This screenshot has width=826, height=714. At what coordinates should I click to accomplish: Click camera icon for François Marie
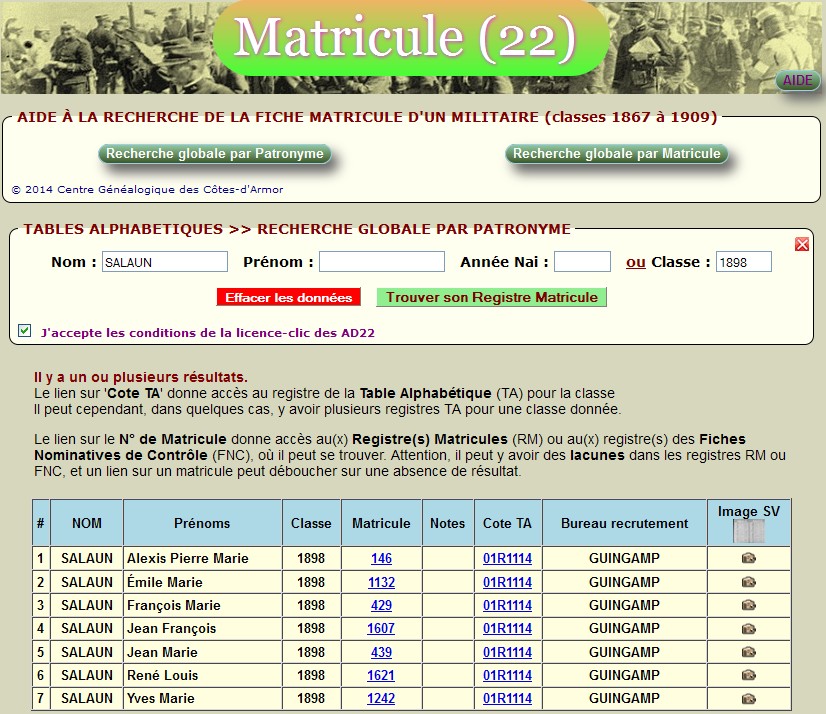tap(748, 605)
